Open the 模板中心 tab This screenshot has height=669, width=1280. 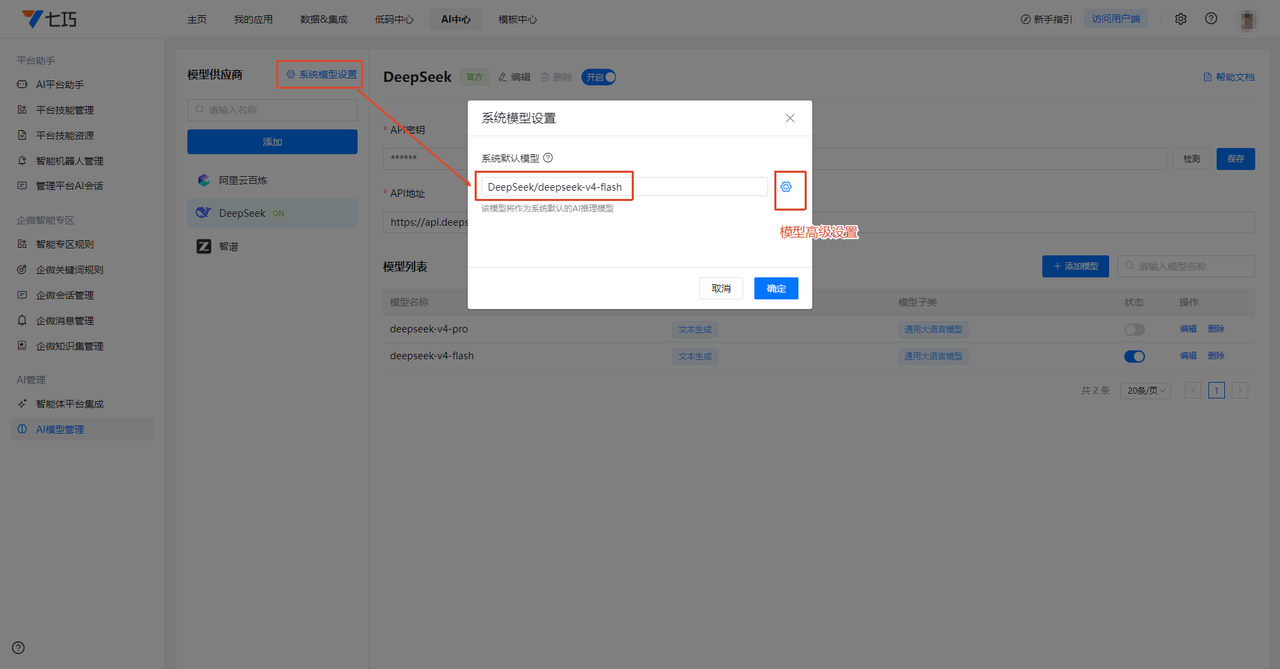pyautogui.click(x=517, y=19)
